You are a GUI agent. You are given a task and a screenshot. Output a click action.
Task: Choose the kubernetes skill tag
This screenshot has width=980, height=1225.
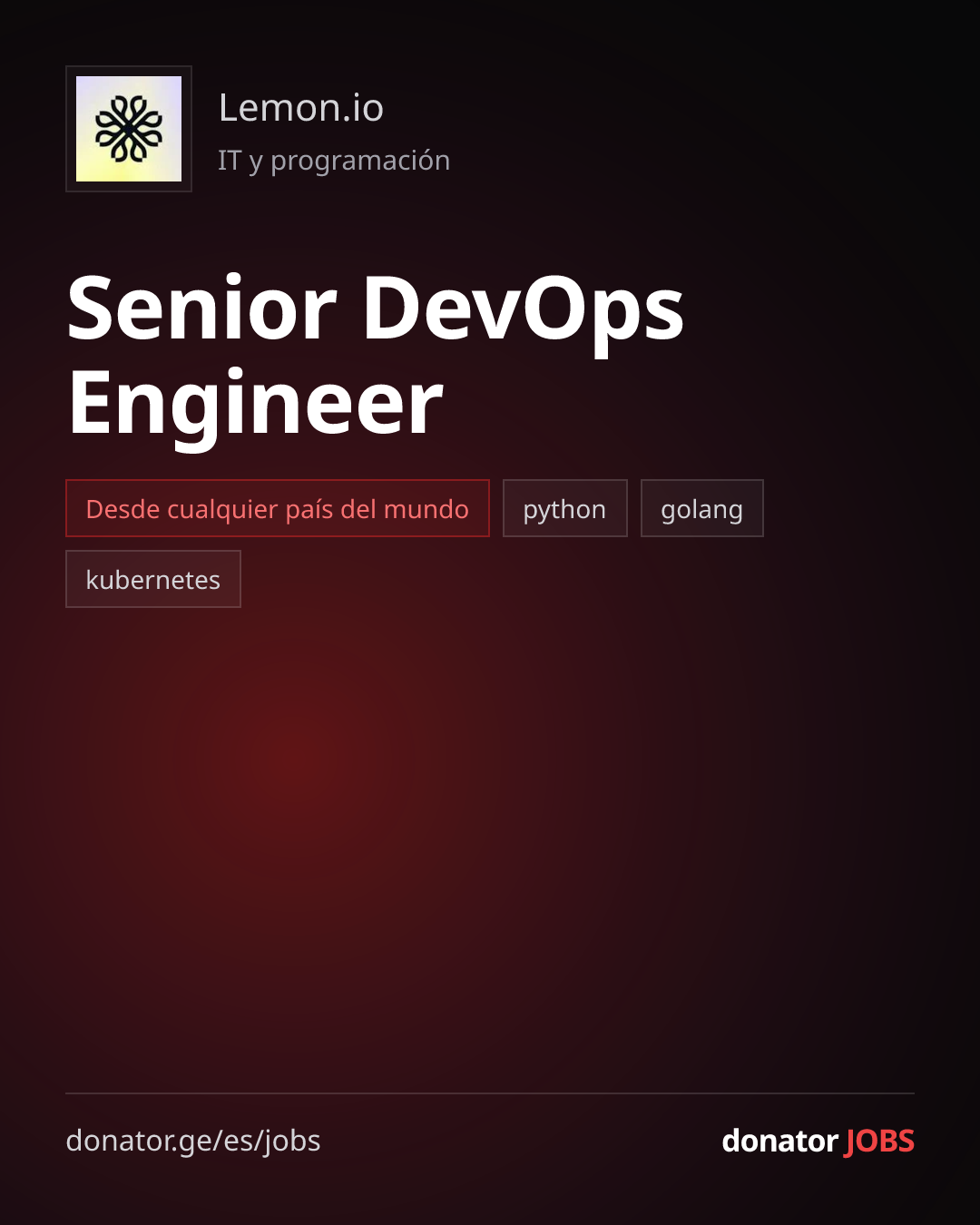click(153, 579)
